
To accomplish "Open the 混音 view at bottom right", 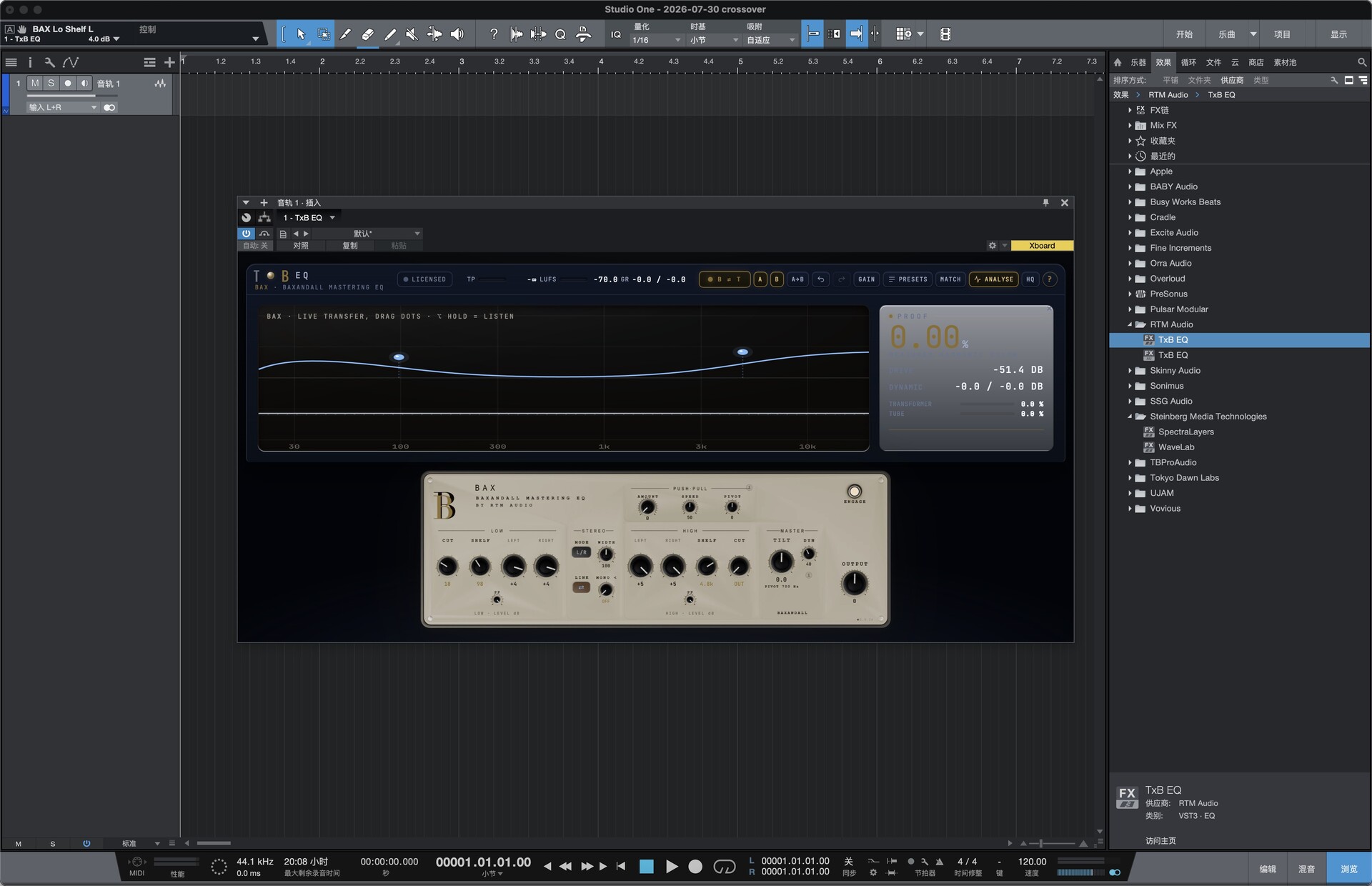I will (x=1306, y=869).
